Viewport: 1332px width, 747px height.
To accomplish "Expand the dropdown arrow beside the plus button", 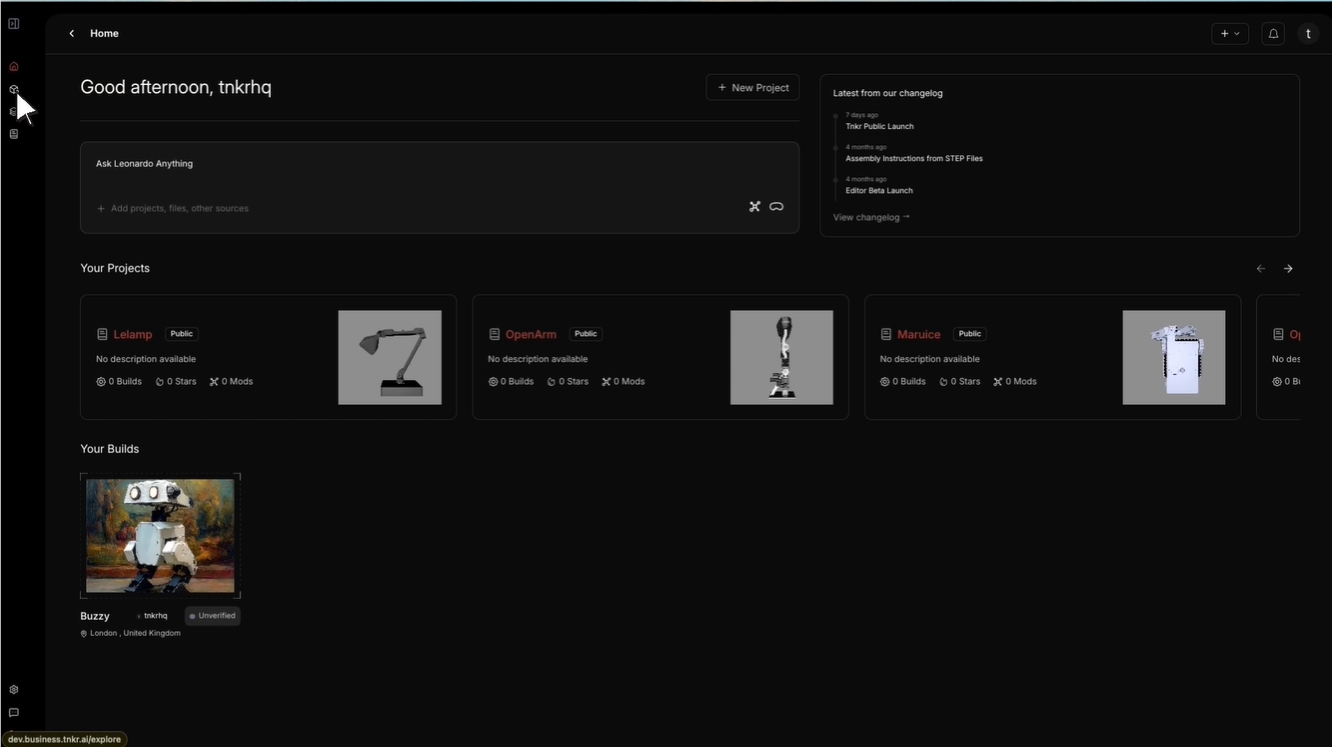I will click(x=1236, y=33).
